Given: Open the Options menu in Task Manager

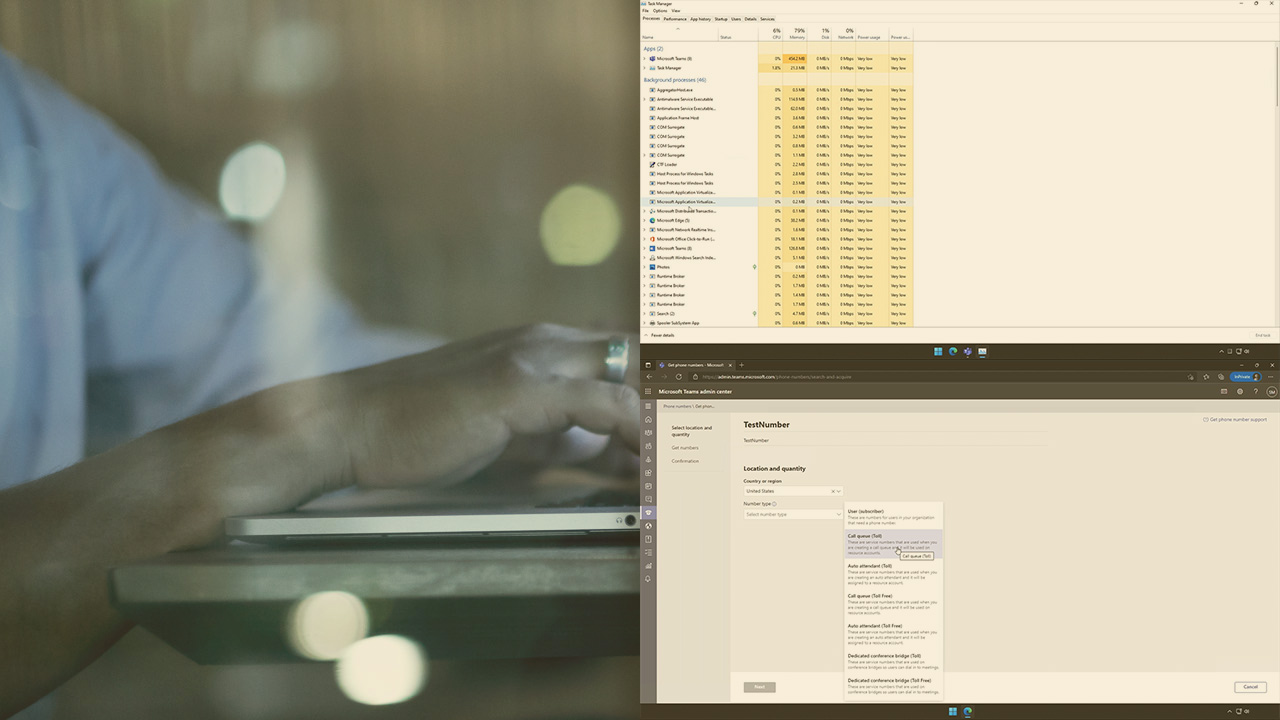Looking at the screenshot, I should pyautogui.click(x=659, y=11).
